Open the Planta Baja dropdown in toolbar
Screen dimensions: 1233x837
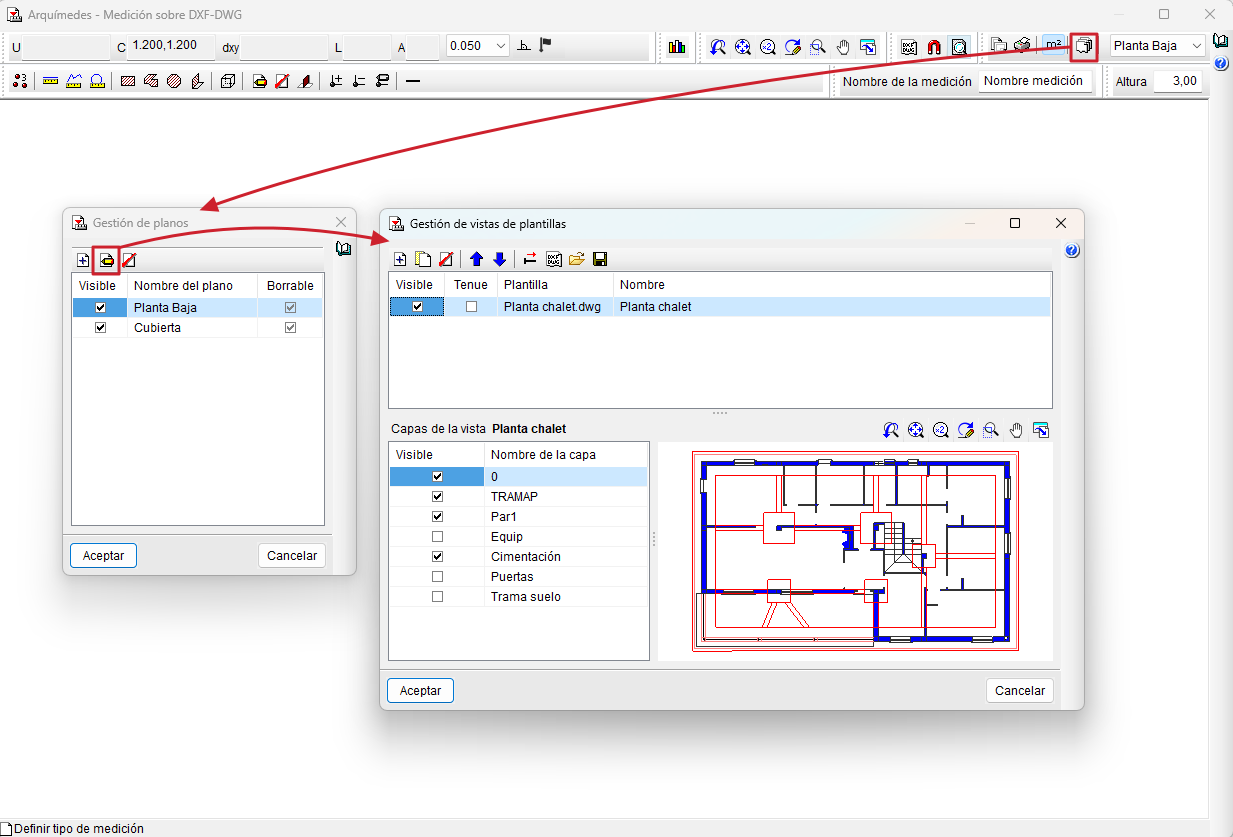[1158, 46]
